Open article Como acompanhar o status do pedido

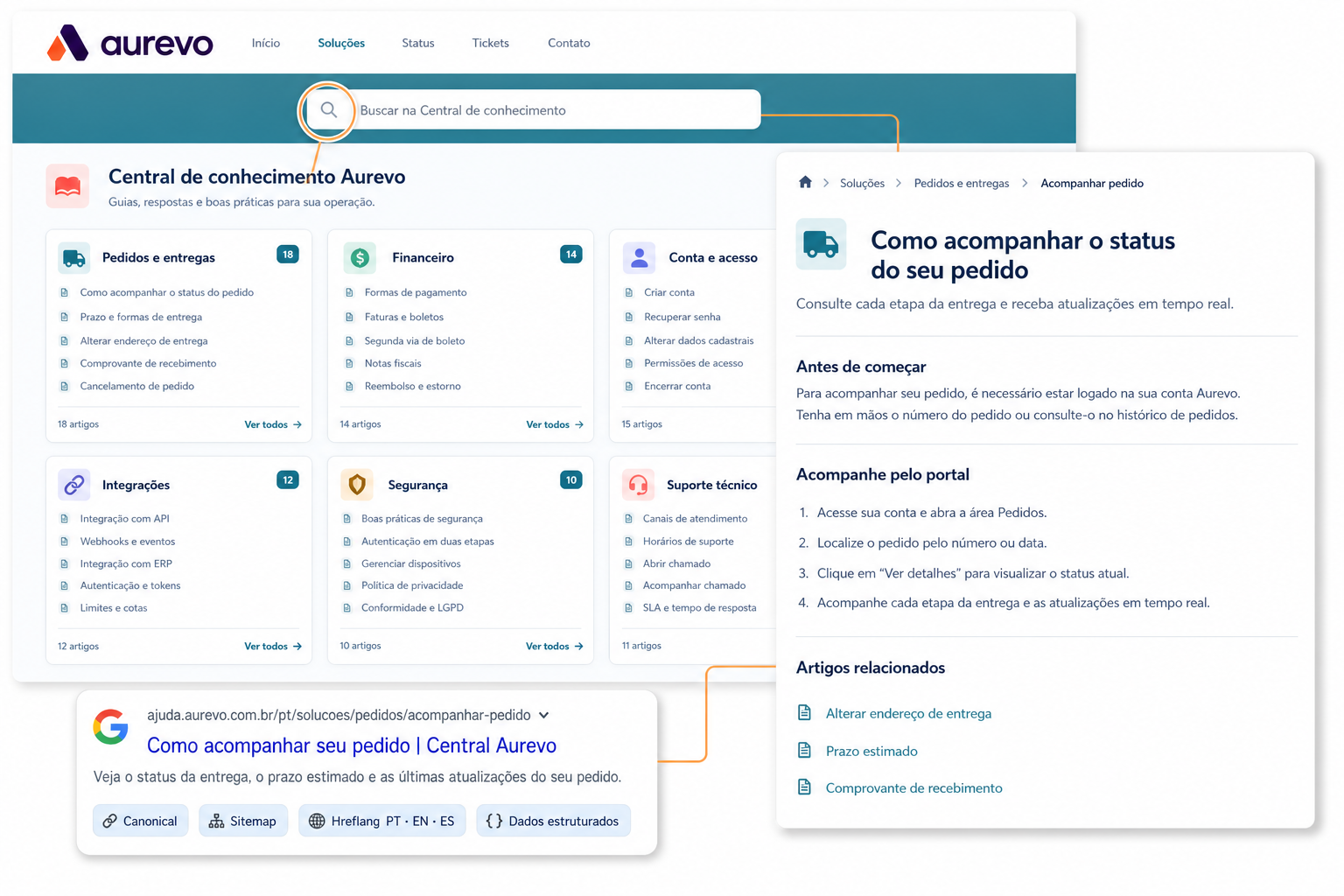(167, 292)
